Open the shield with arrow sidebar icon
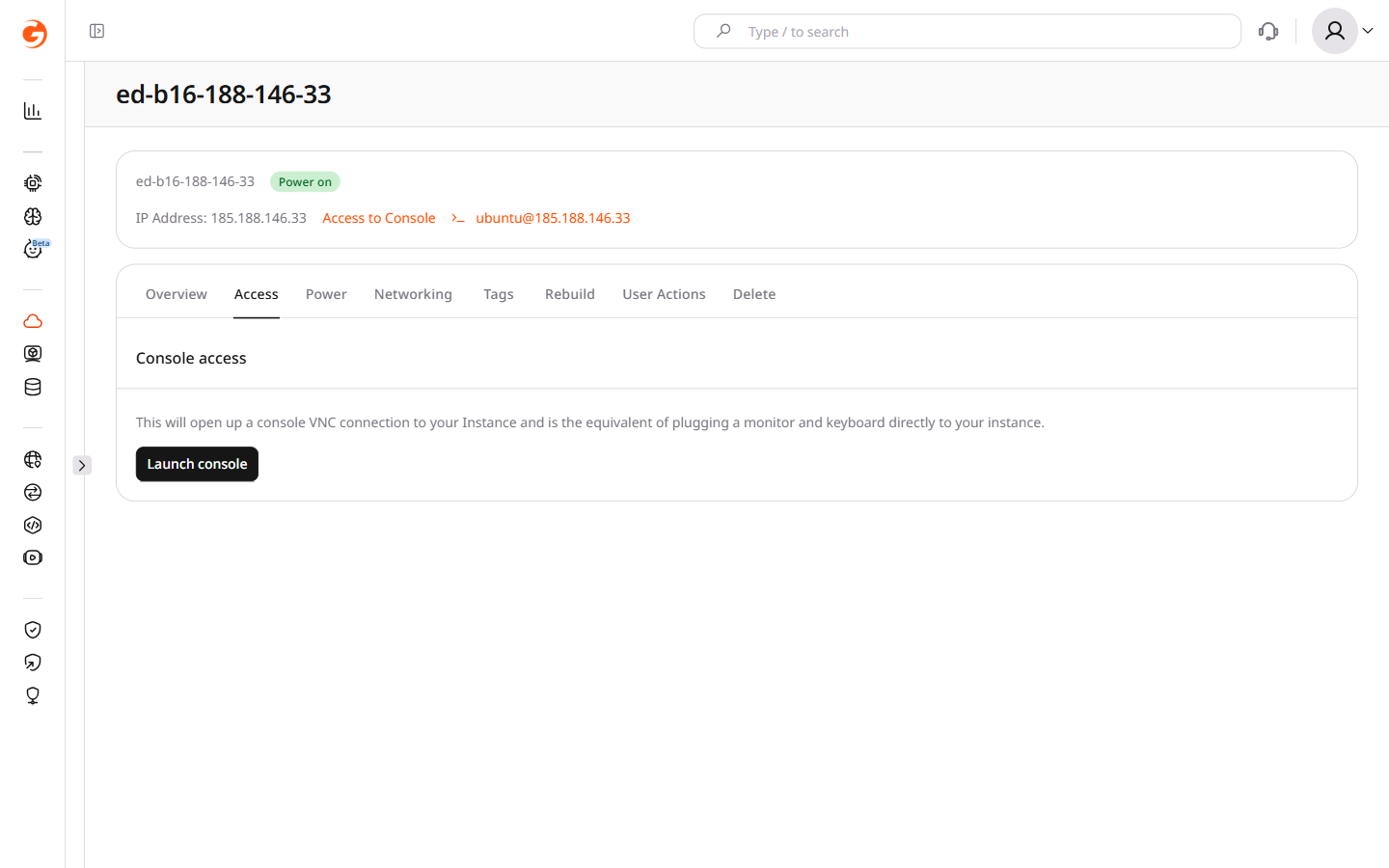Screen dimensions: 1389x868 point(33,663)
